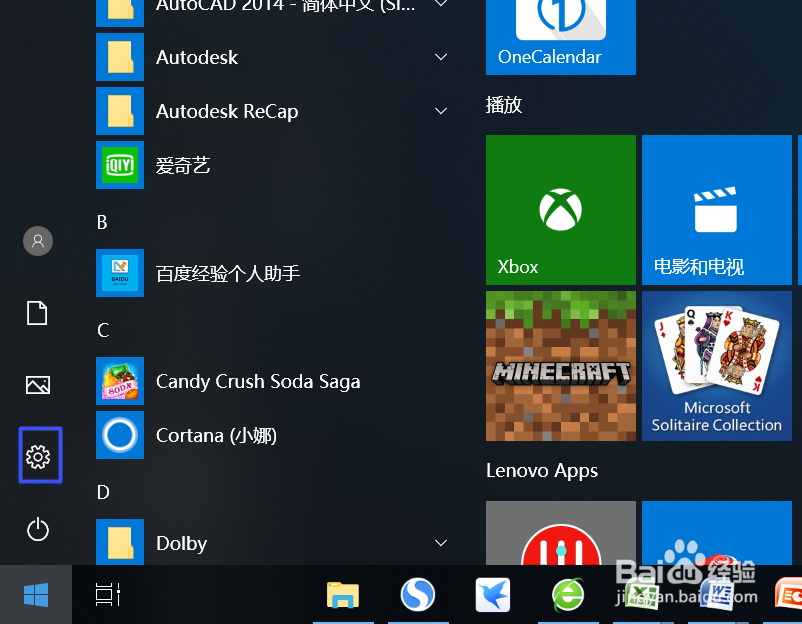Expand the Dolby folder chevron

[441, 543]
